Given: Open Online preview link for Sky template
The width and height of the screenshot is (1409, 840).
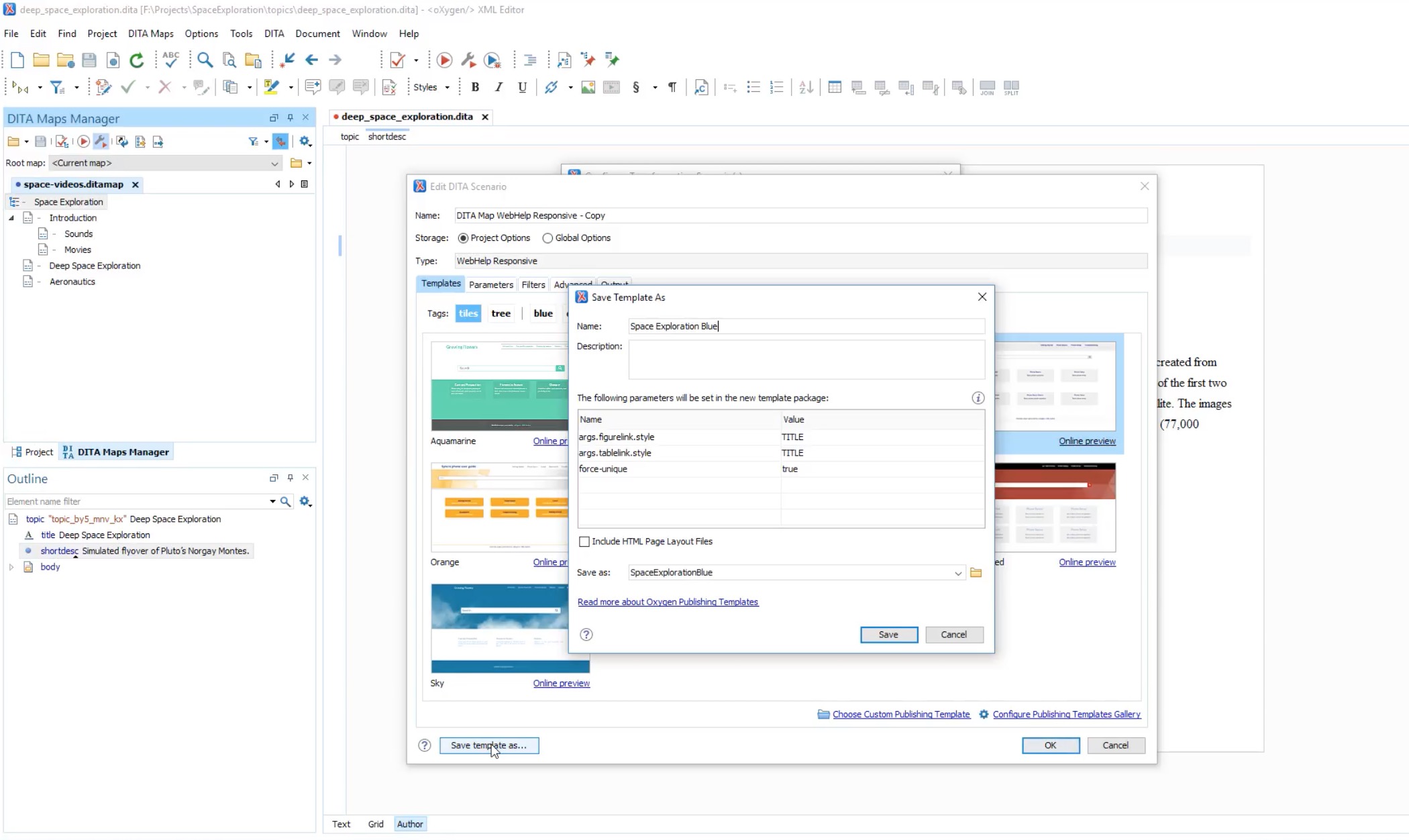Looking at the screenshot, I should coord(562,683).
